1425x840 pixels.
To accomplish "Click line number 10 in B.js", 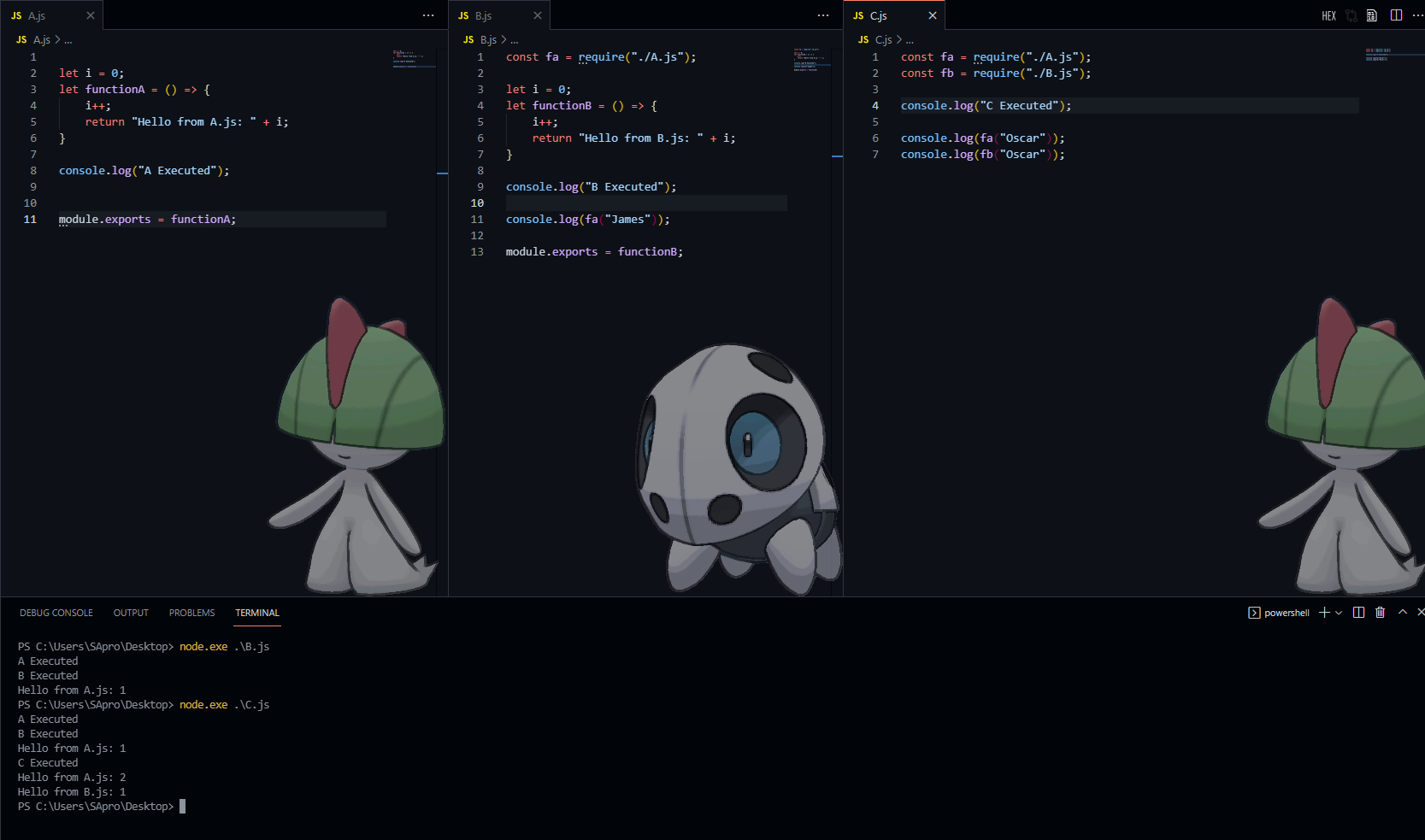I will tap(477, 203).
